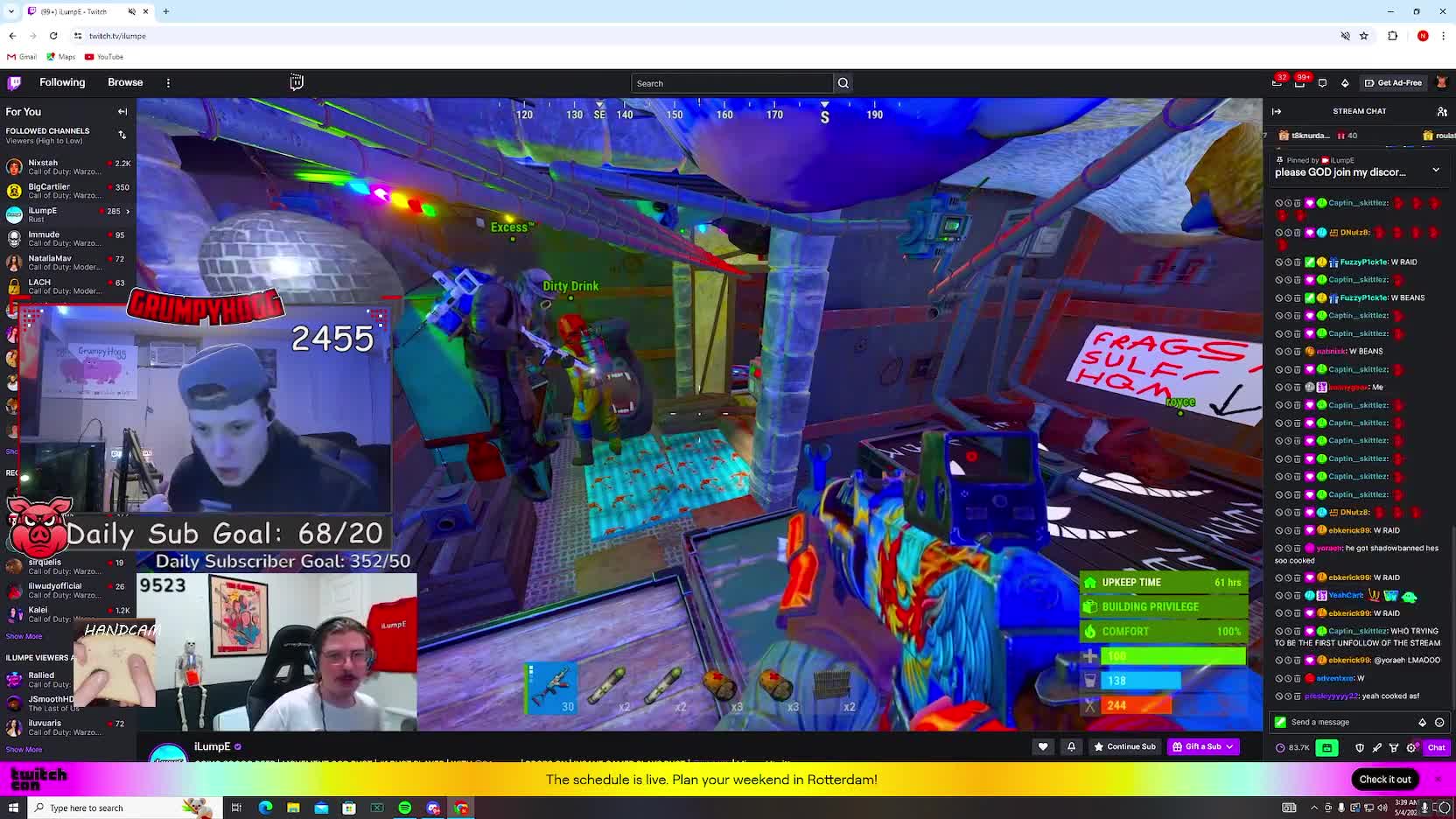Open channel points balance 83.7K
This screenshot has height=819, width=1456.
click(1292, 747)
